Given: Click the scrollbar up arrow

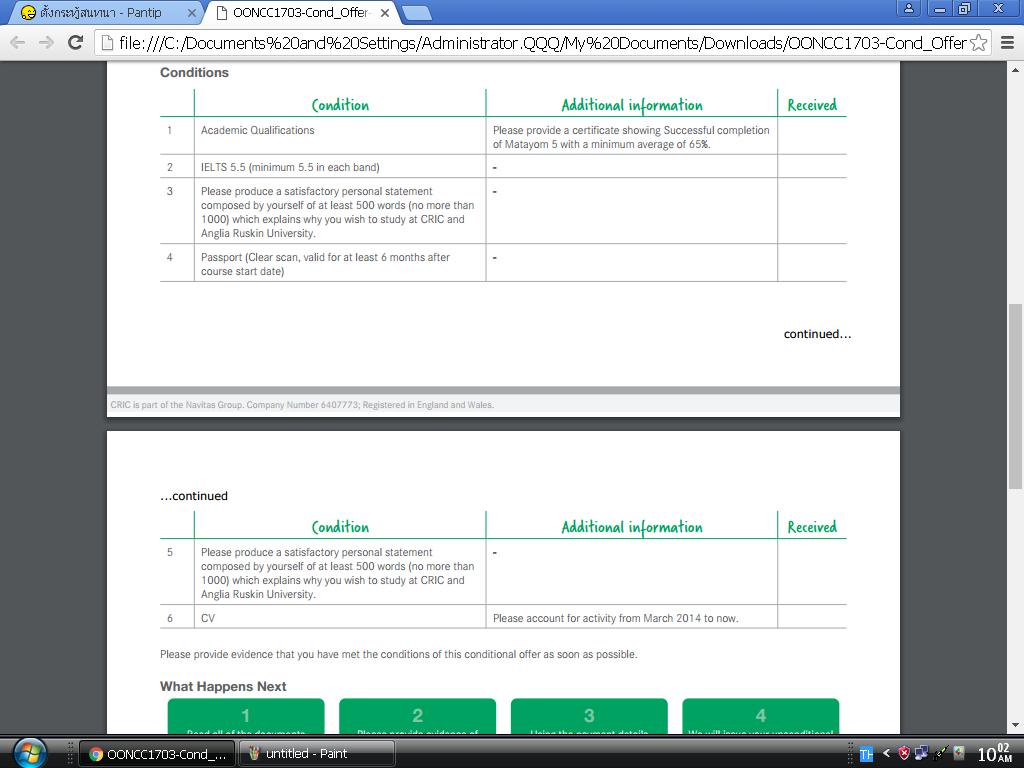Looking at the screenshot, I should coord(1016,69).
